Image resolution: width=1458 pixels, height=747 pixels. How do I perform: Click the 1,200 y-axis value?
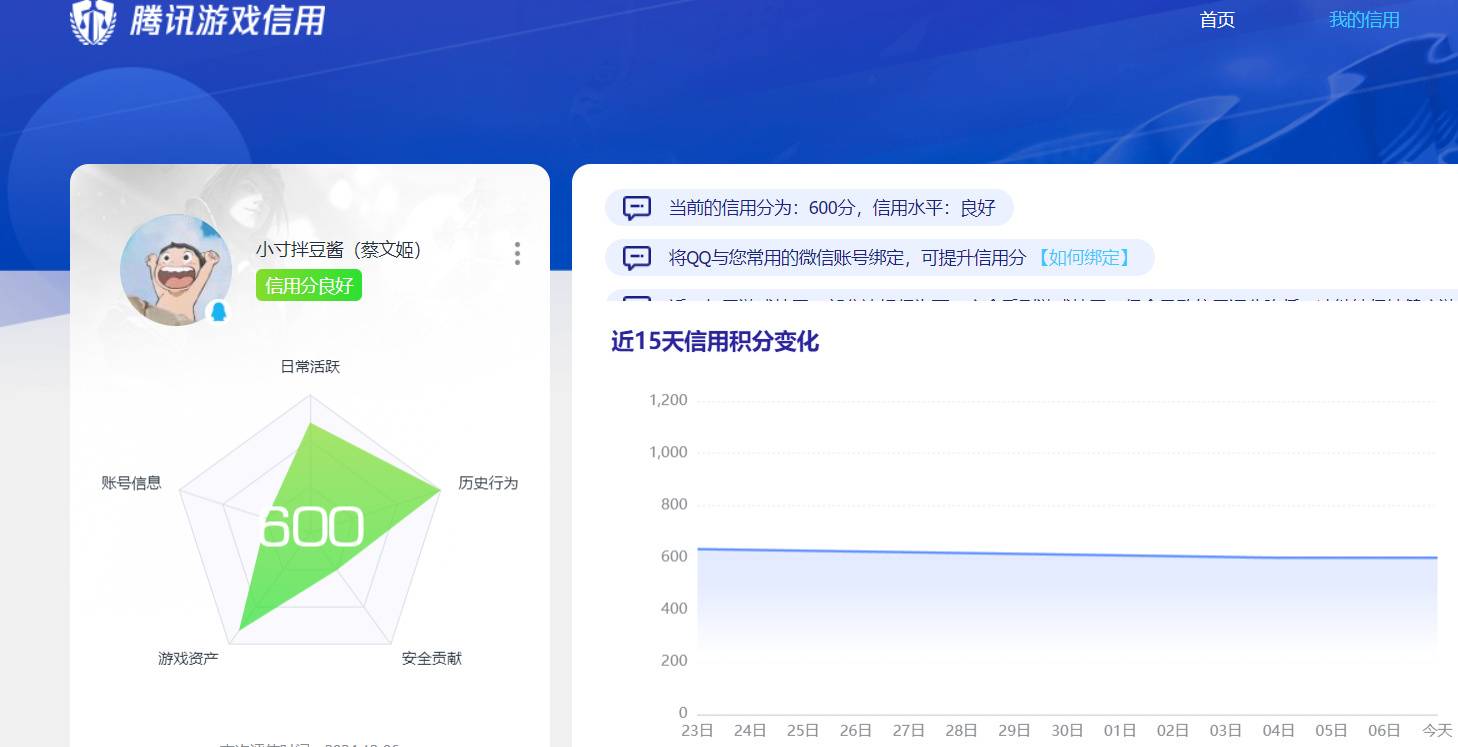pyautogui.click(x=668, y=400)
